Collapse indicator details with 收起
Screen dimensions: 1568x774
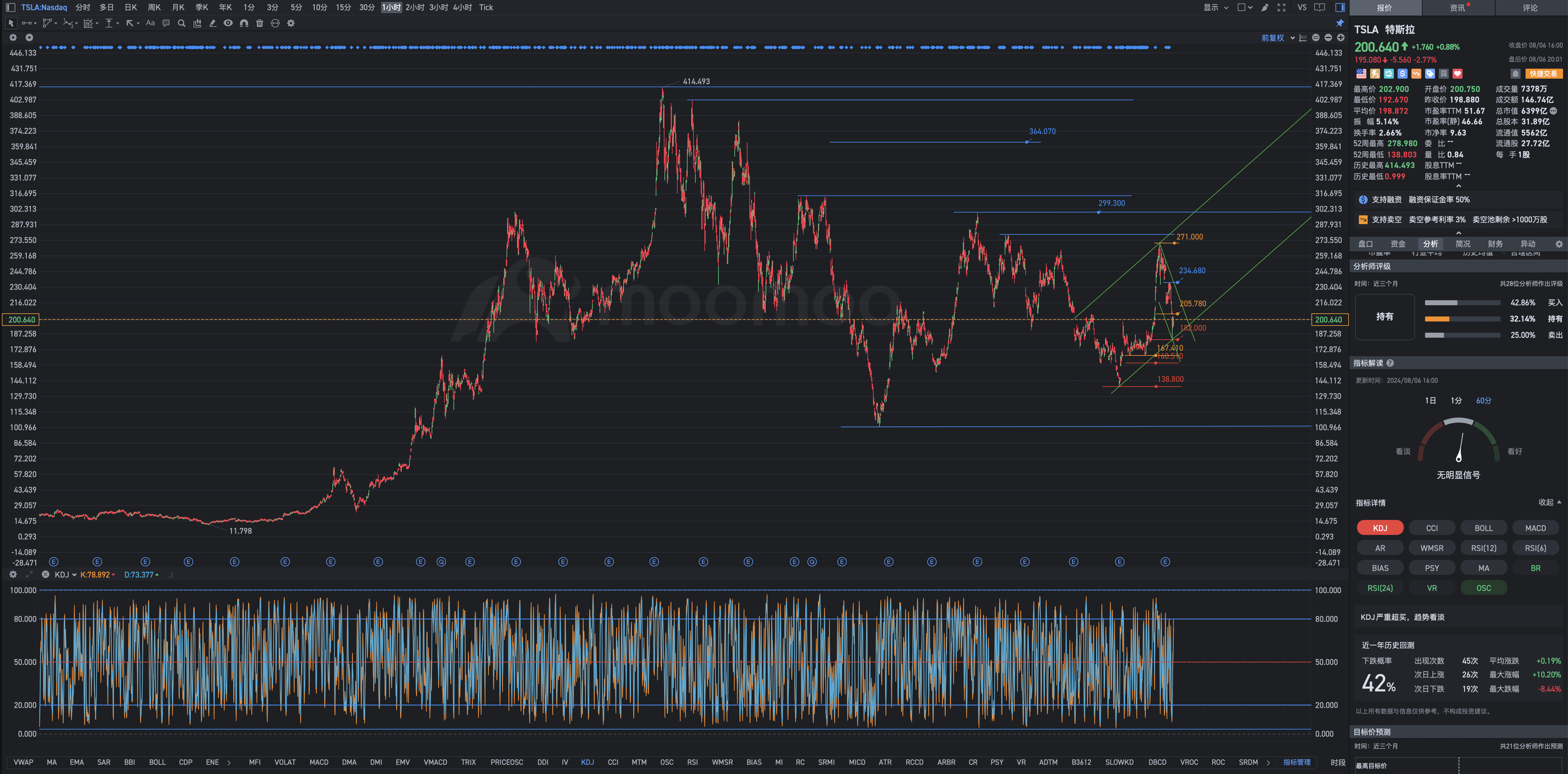[1550, 502]
